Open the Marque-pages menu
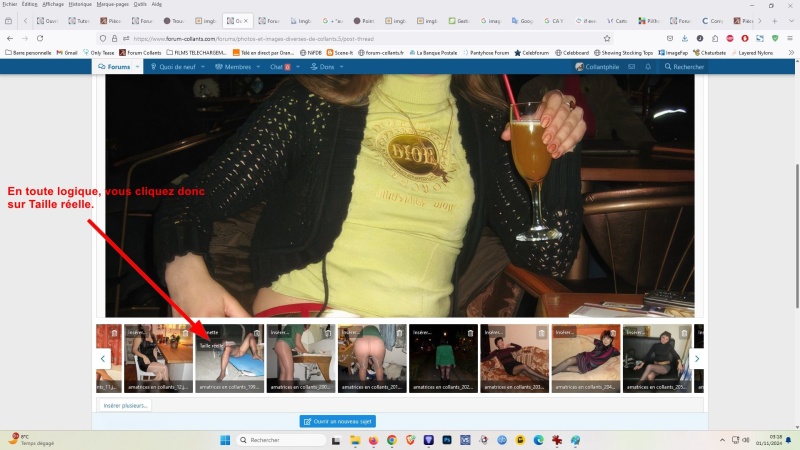The height and width of the screenshot is (450, 800). coord(113,4)
